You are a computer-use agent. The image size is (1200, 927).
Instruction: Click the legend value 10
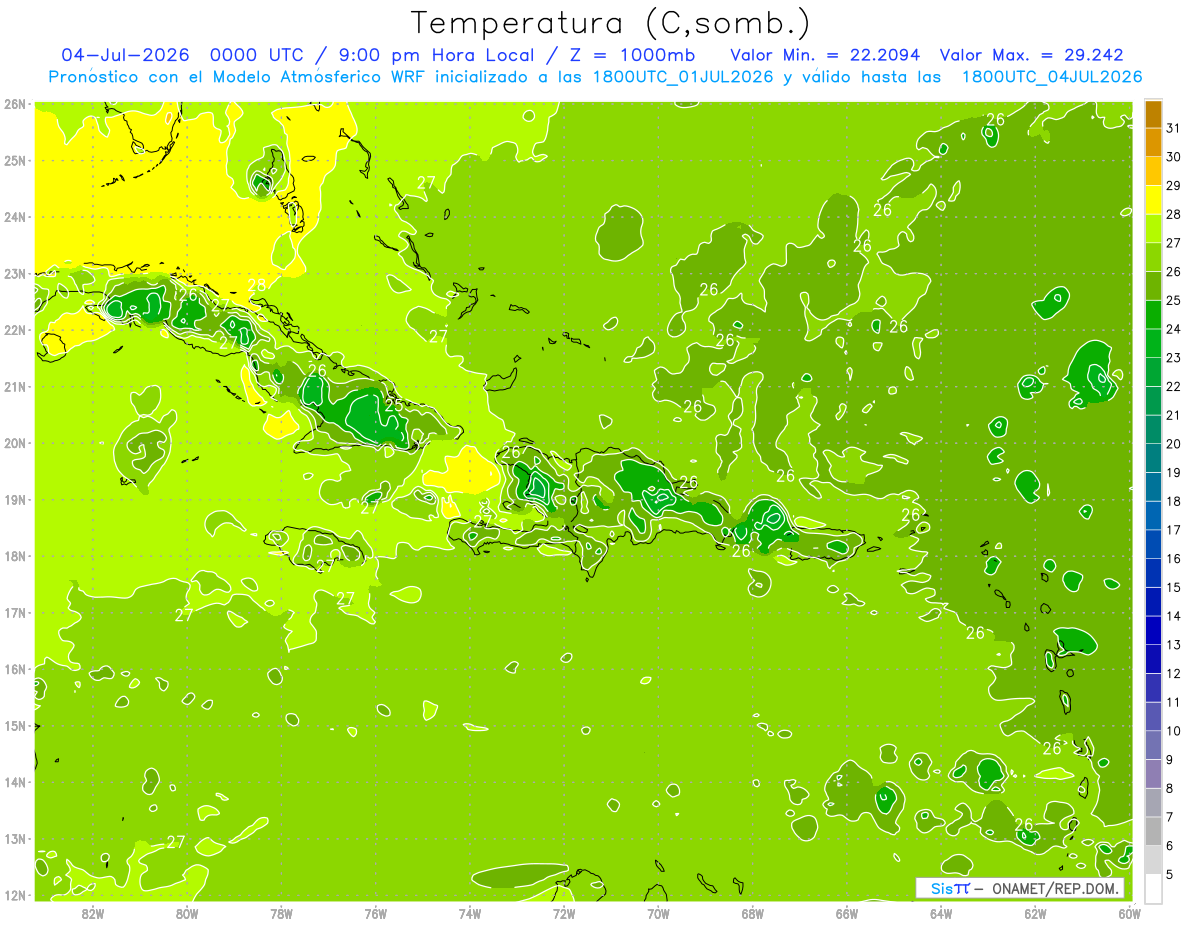[x=1173, y=731]
